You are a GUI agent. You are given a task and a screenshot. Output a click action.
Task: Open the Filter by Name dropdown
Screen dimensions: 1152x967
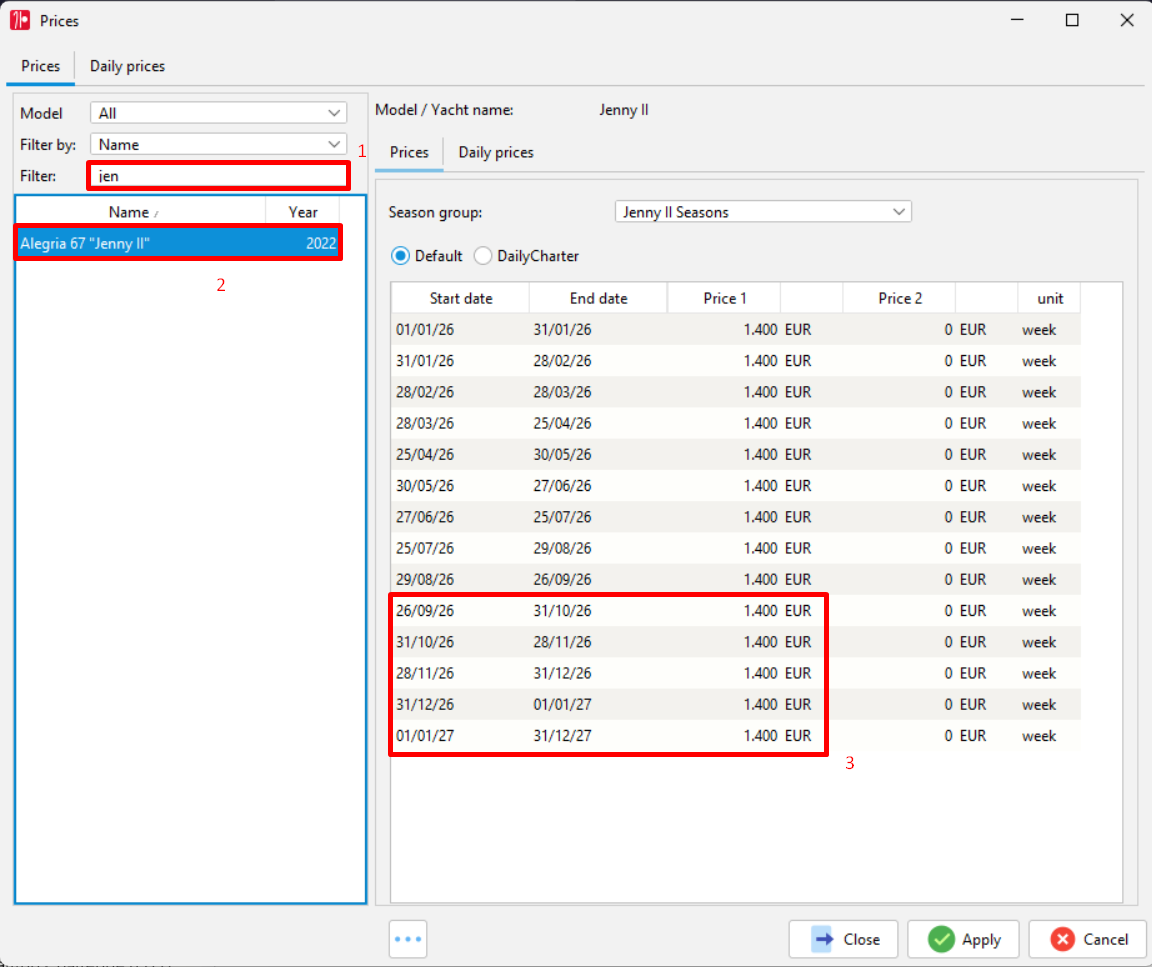pos(218,144)
